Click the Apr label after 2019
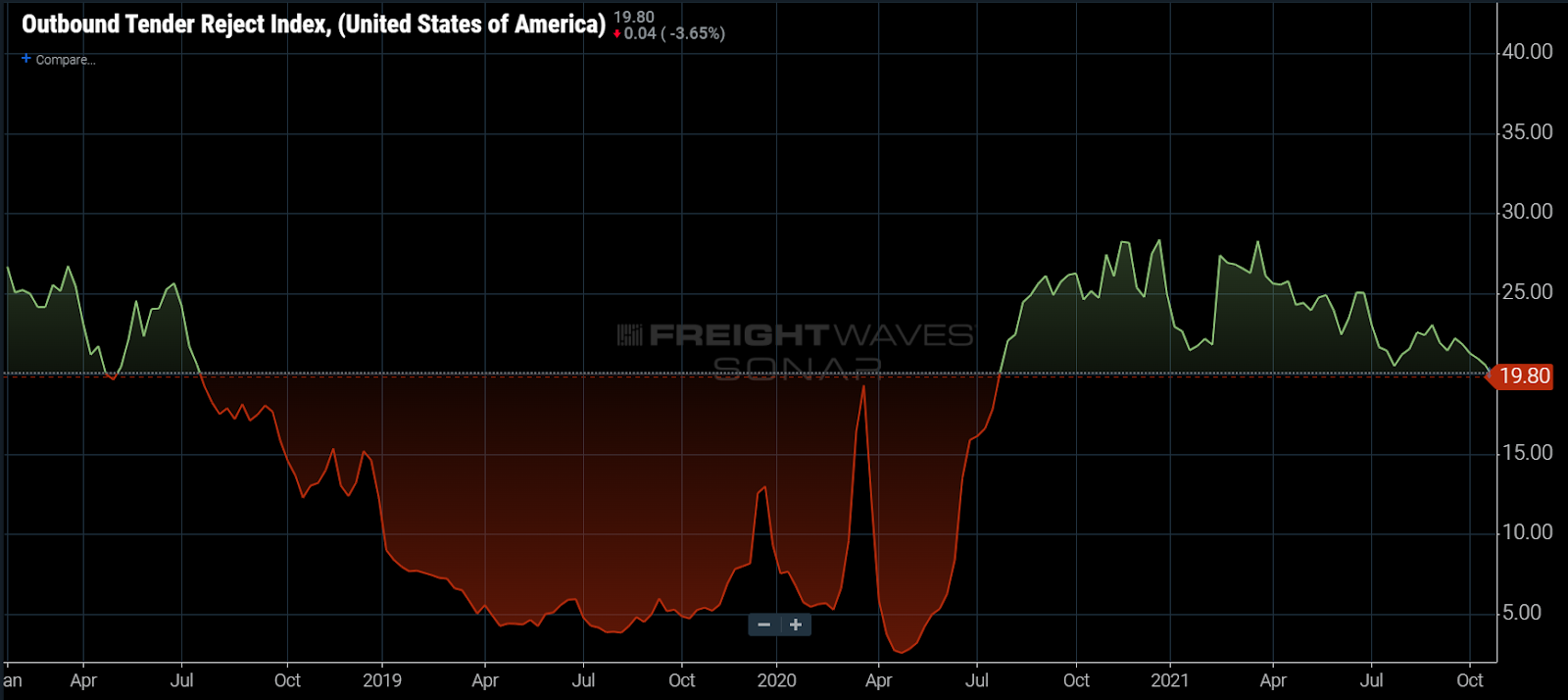This screenshot has height=700, width=1568. pyautogui.click(x=485, y=680)
